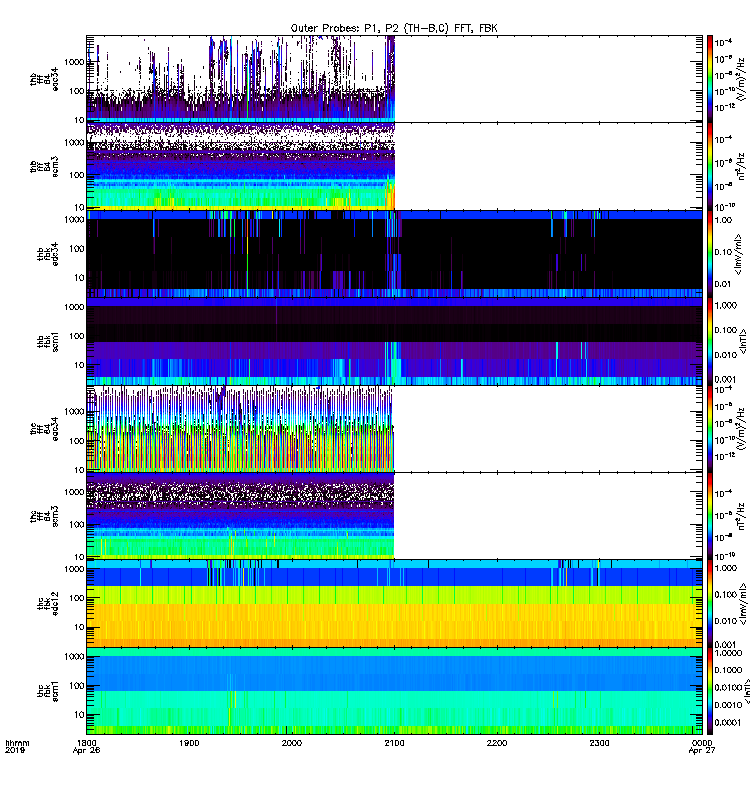Click the plot title 'Outer Probes: P1, P2 (TH-B,C) FFT, FBK'
750x800 pixels.
pos(394,29)
